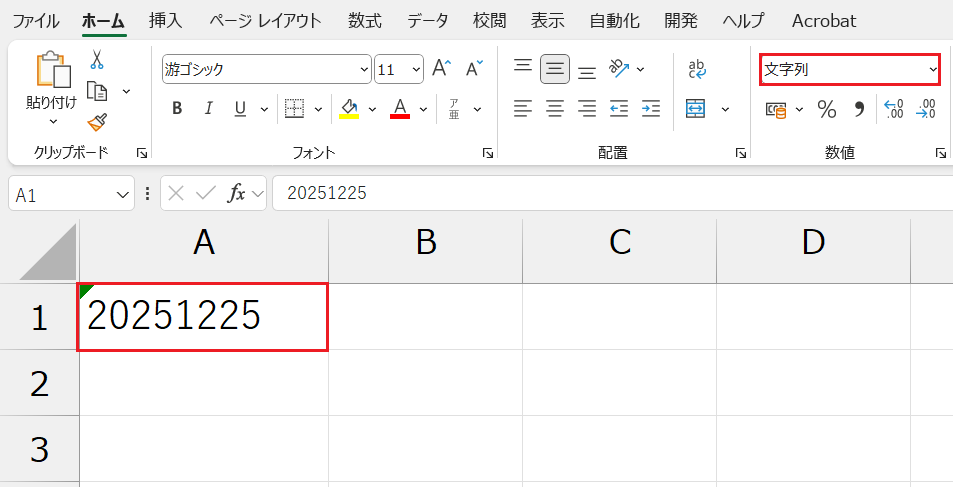Viewport: 953px width, 487px height.
Task: Increase font size with large A
Action: pyautogui.click(x=441, y=69)
